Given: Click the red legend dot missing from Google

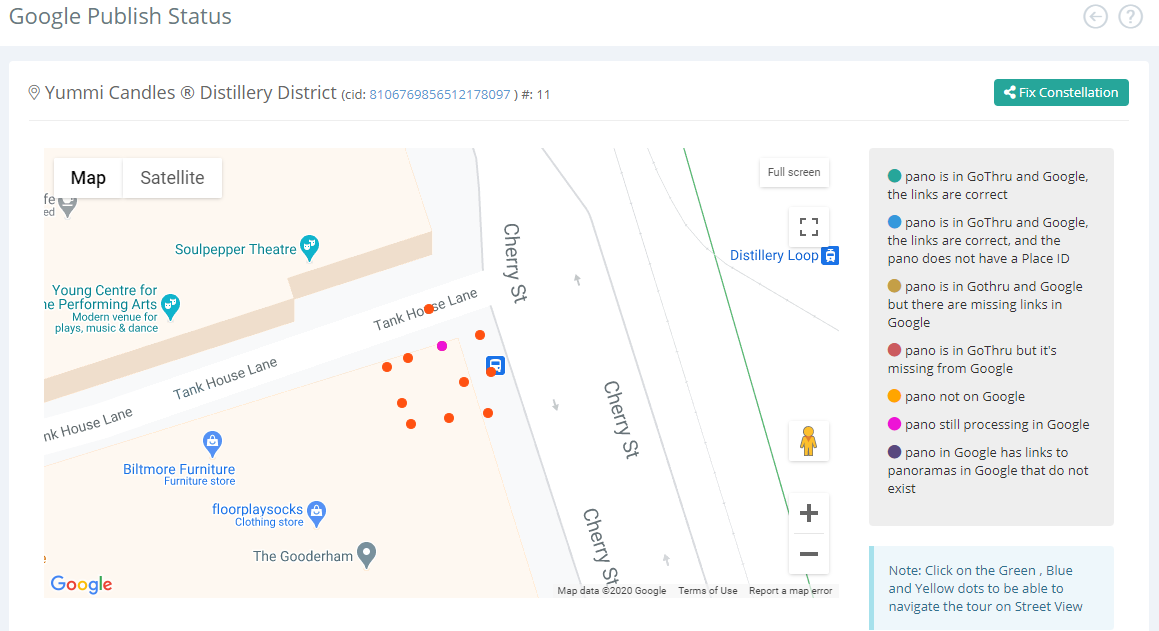Looking at the screenshot, I should (894, 350).
